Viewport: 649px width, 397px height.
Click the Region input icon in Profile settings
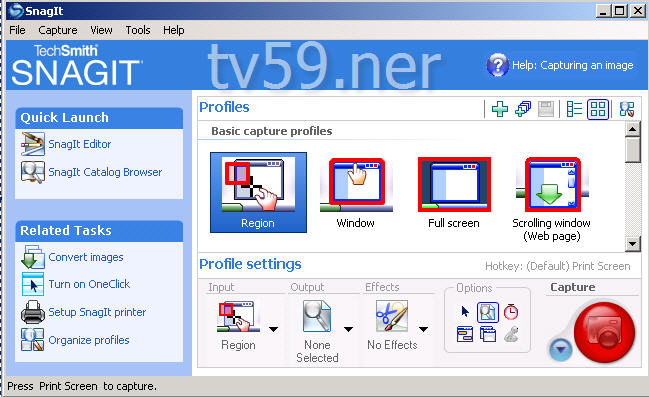[238, 316]
